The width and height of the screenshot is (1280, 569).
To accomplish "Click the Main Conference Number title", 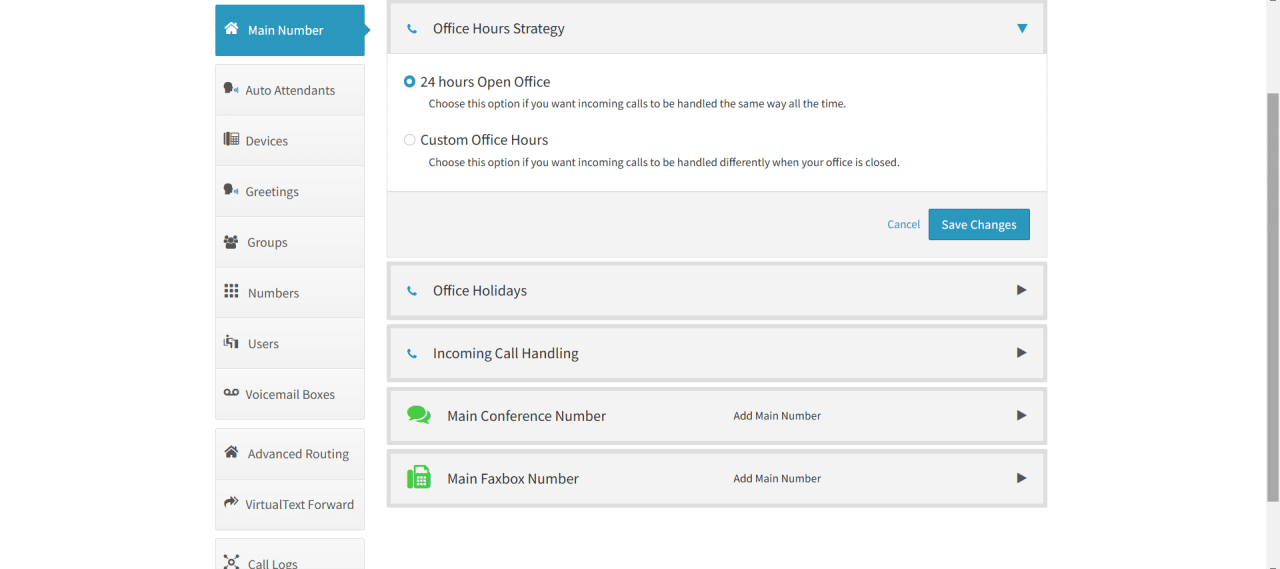I will tap(526, 416).
